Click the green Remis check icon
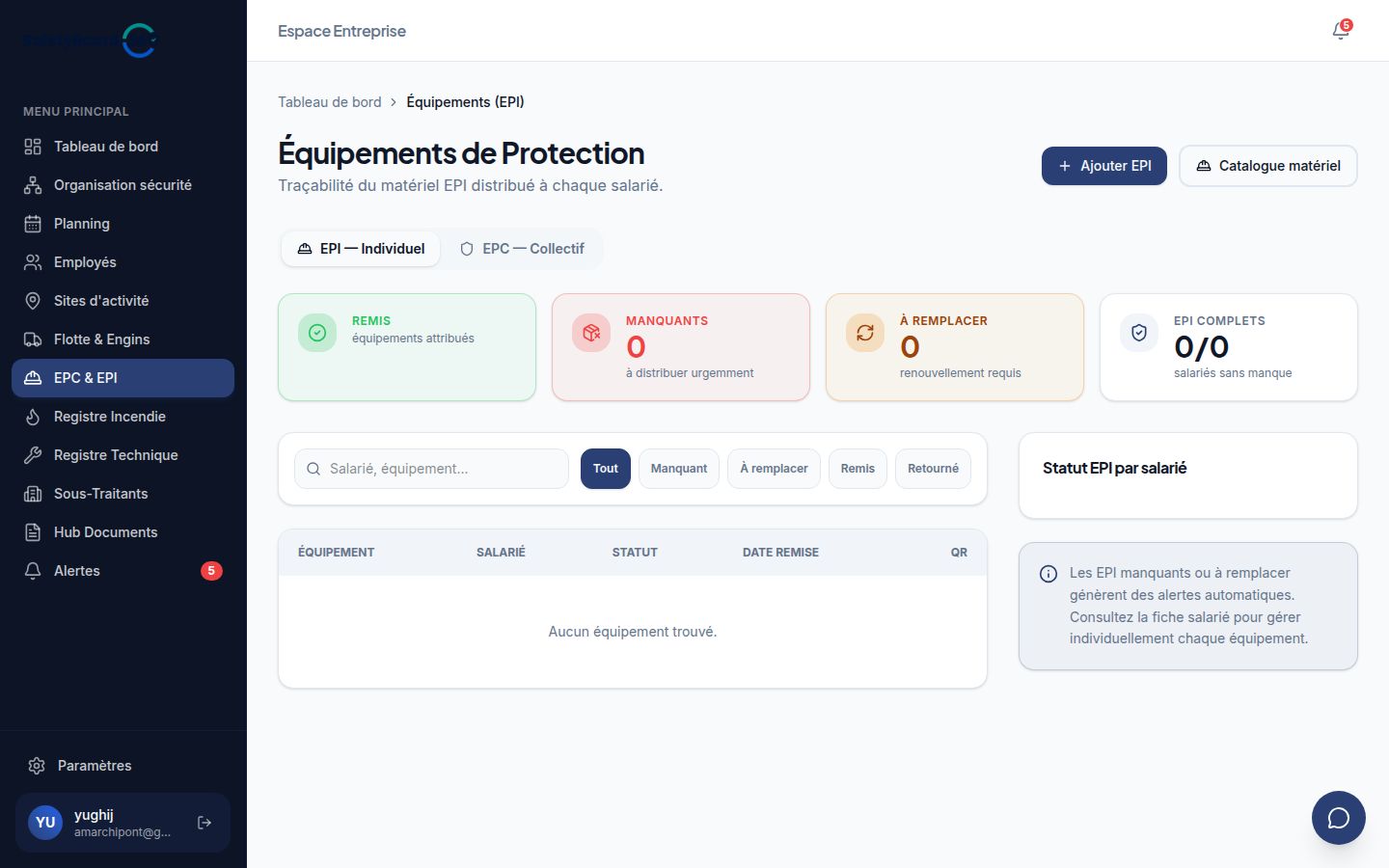1389x868 pixels. [x=317, y=333]
